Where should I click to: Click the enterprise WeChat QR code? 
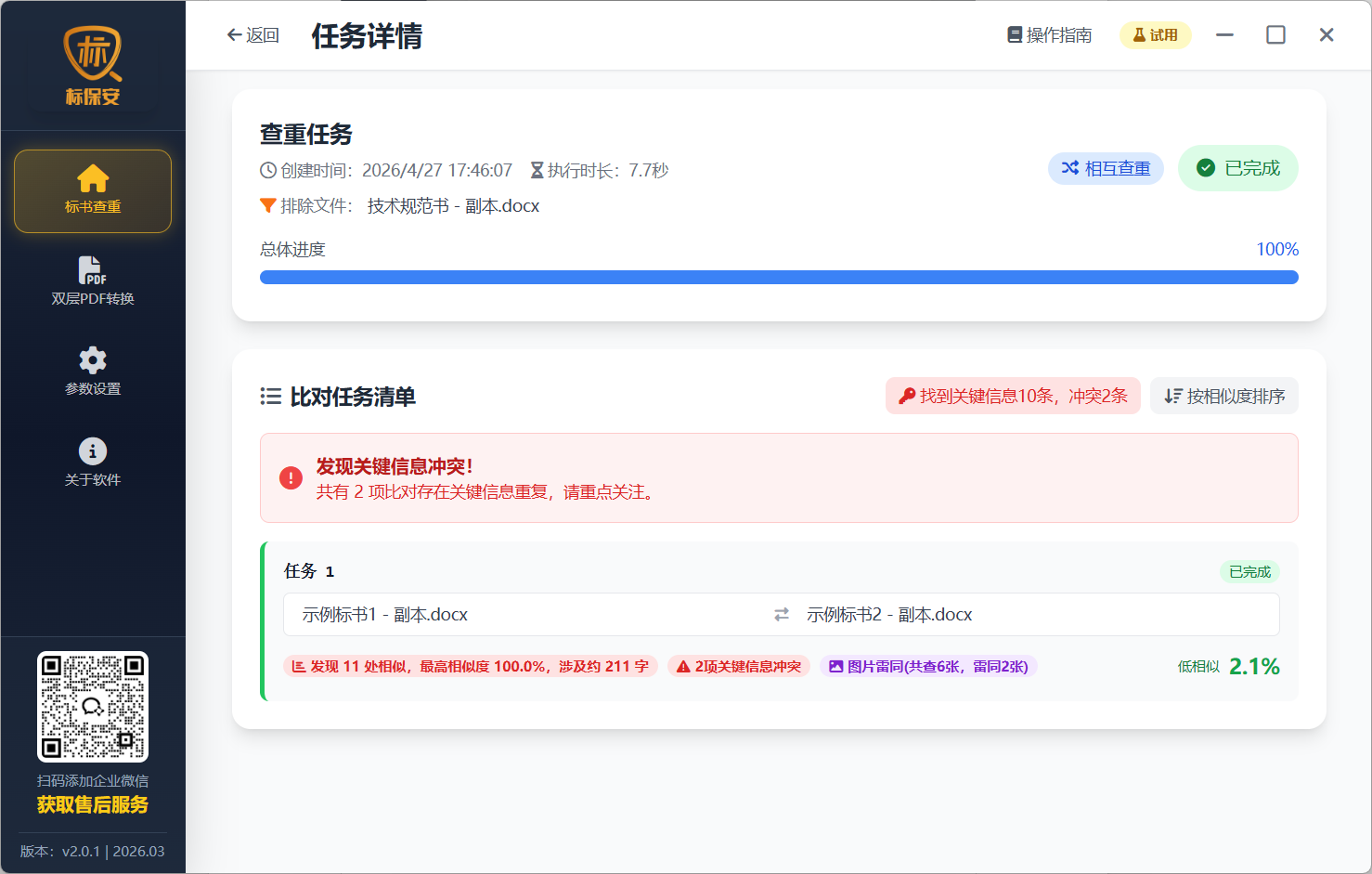point(93,707)
